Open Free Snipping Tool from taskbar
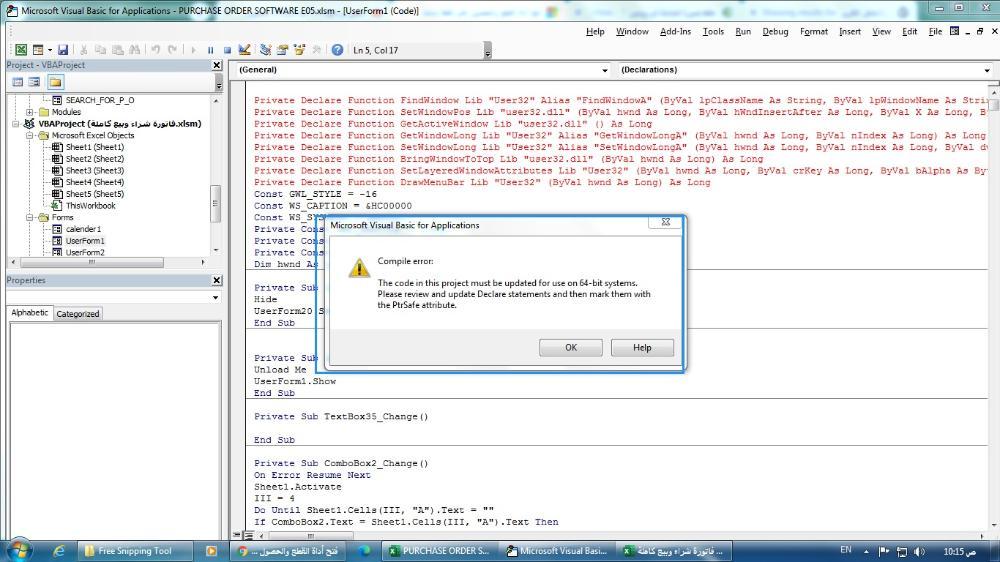1000x562 pixels. point(135,551)
